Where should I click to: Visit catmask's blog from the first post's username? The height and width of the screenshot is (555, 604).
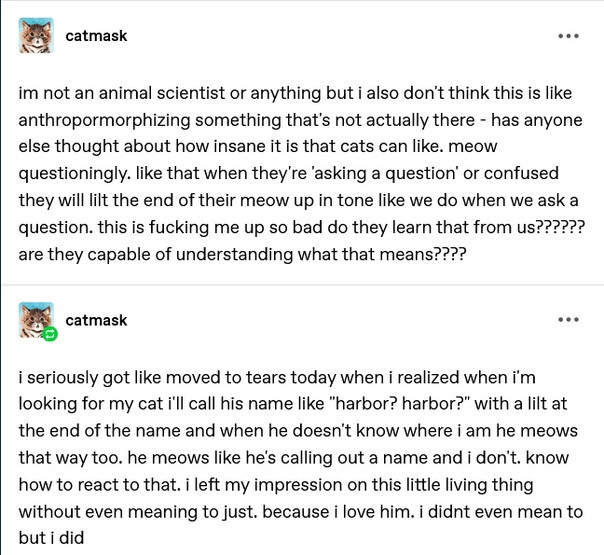pyautogui.click(x=96, y=36)
